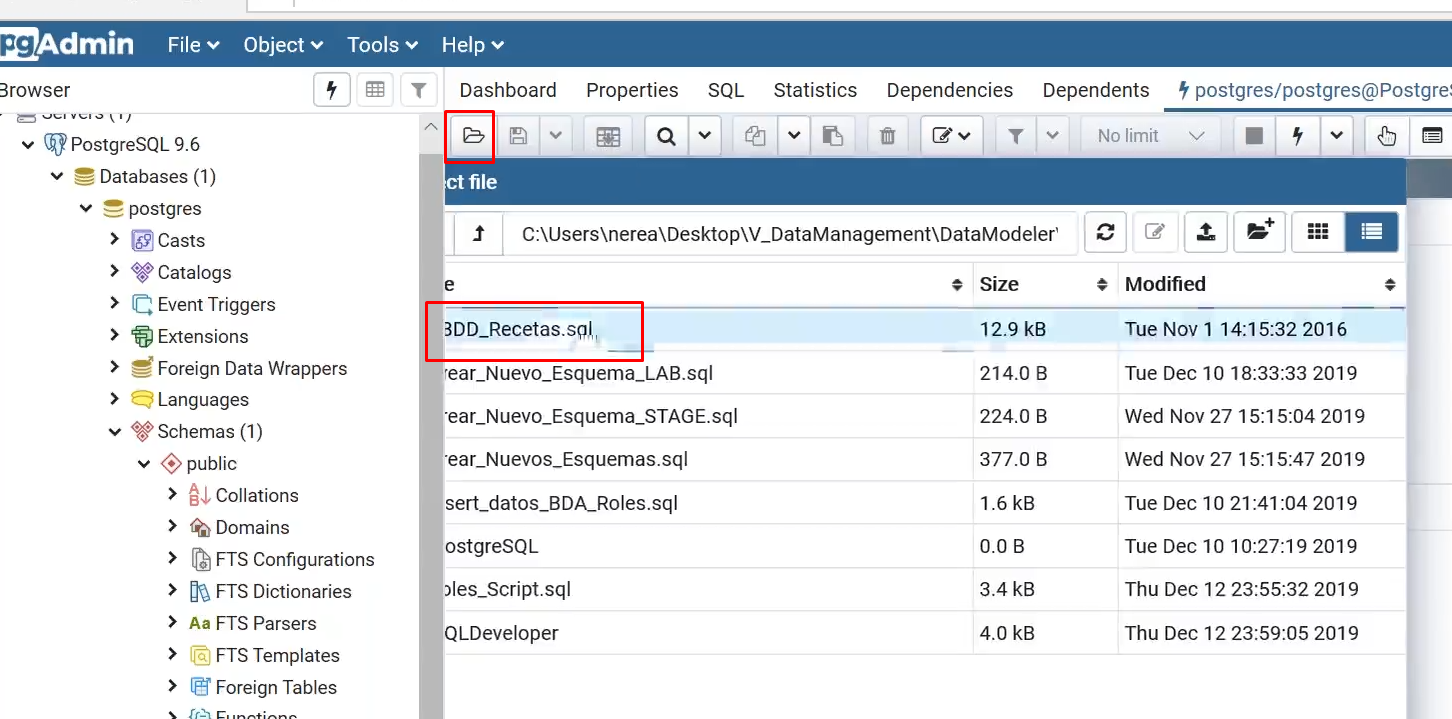The width and height of the screenshot is (1452, 719).
Task: Save the query with the save icon
Action: click(x=518, y=135)
